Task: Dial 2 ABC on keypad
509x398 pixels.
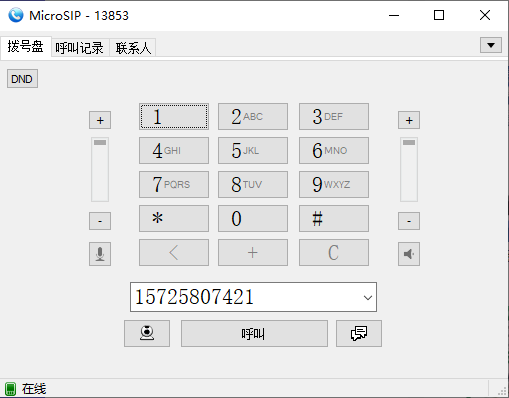Action: click(x=253, y=117)
